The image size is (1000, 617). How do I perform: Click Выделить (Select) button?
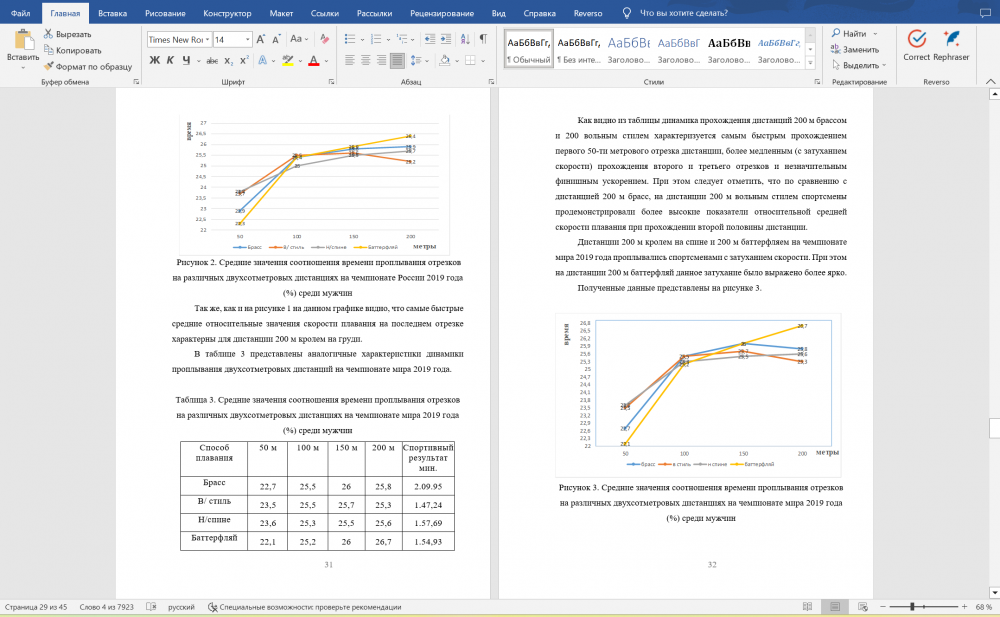click(859, 65)
